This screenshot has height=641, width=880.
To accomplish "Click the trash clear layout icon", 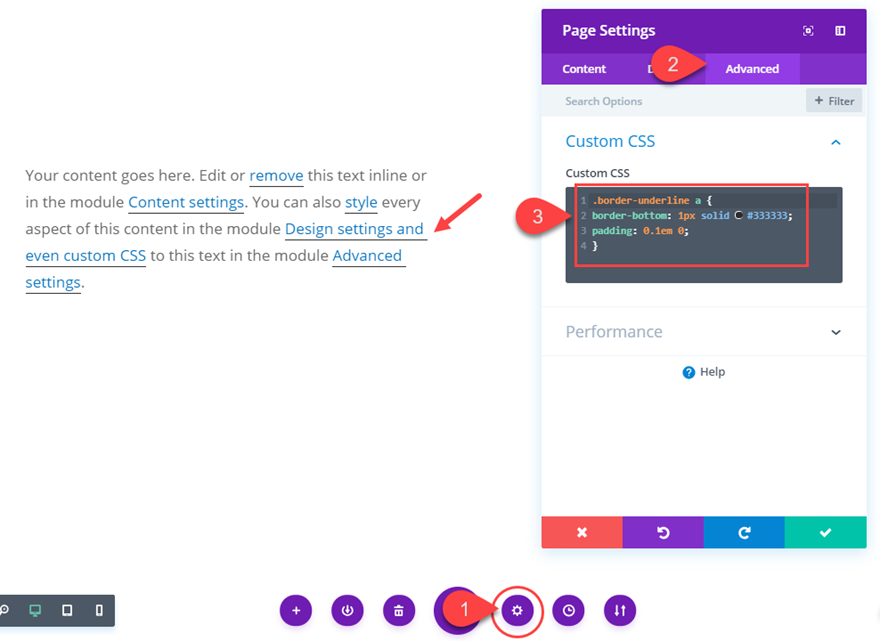I will pyautogui.click(x=399, y=611).
